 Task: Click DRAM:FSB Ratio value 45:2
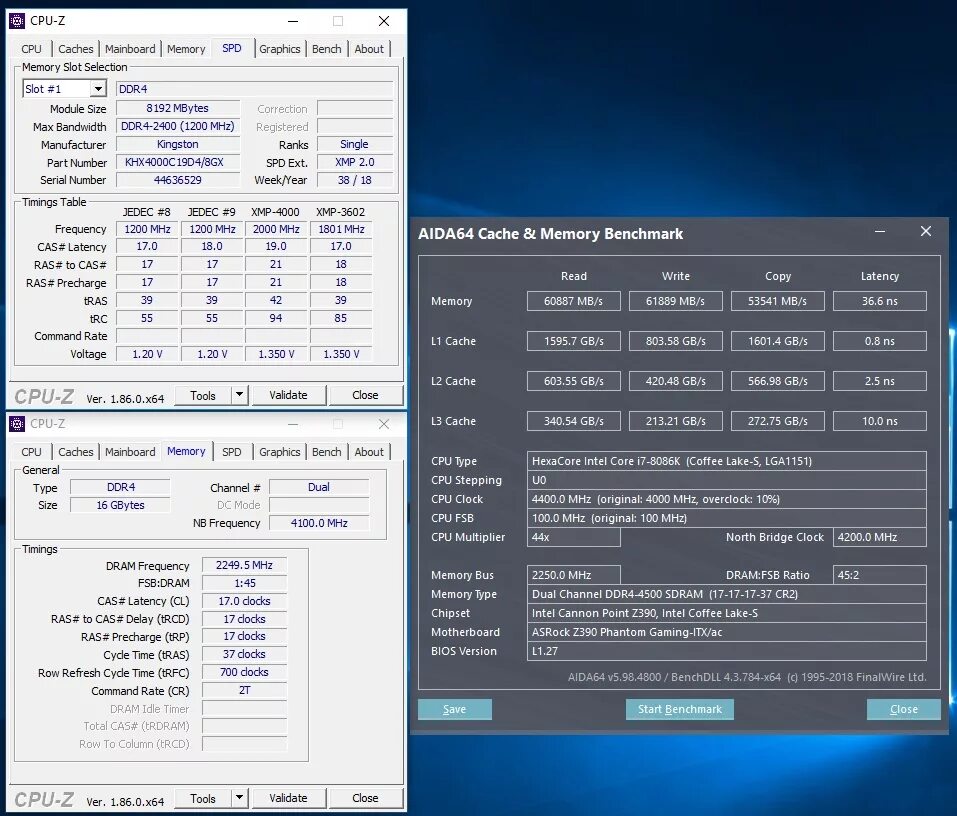pyautogui.click(x=879, y=575)
